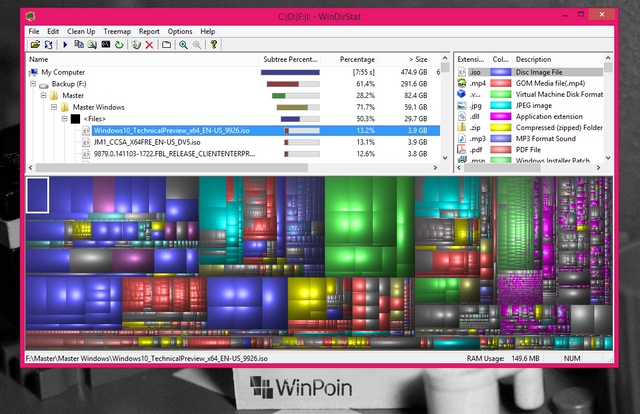
Task: Collapse the Master Windows folder node
Action: [x=54, y=107]
